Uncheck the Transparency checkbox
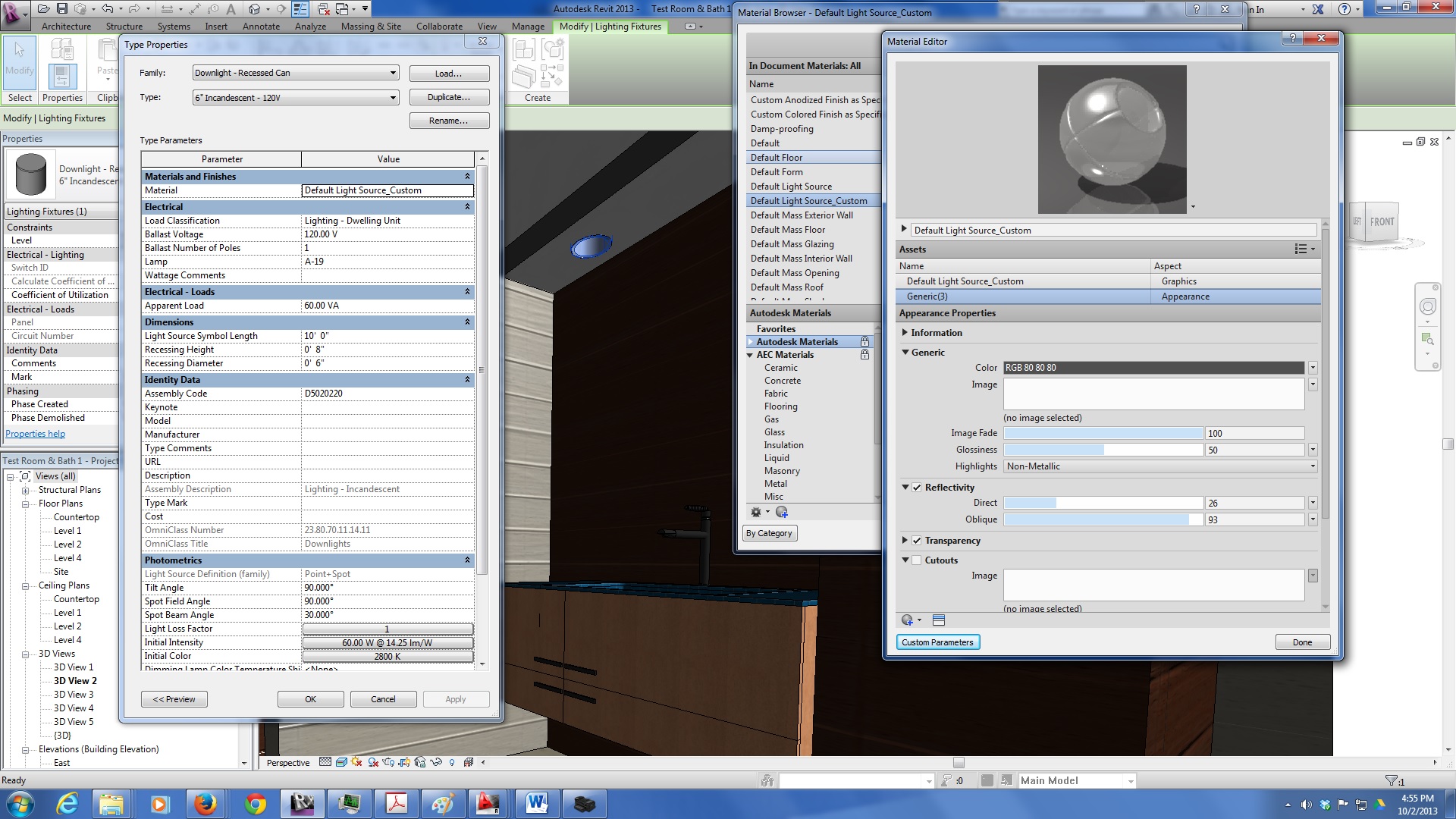 pyautogui.click(x=917, y=541)
